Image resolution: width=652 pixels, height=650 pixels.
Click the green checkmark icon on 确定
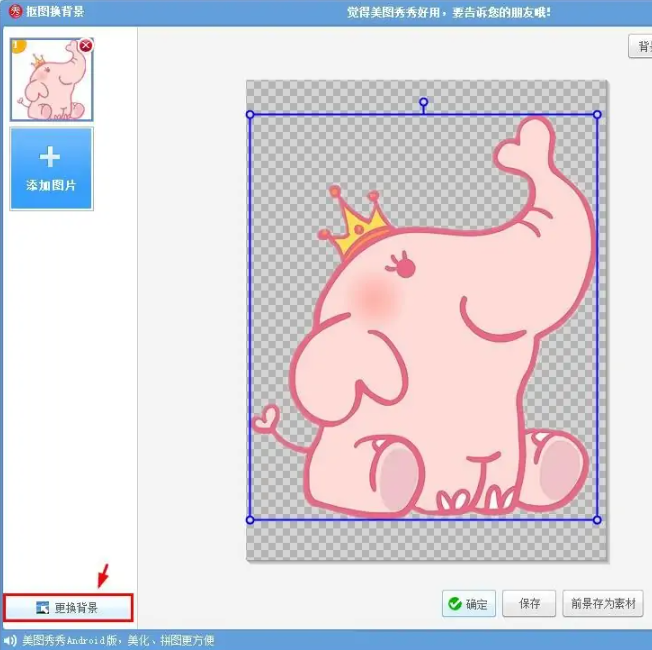pos(455,603)
